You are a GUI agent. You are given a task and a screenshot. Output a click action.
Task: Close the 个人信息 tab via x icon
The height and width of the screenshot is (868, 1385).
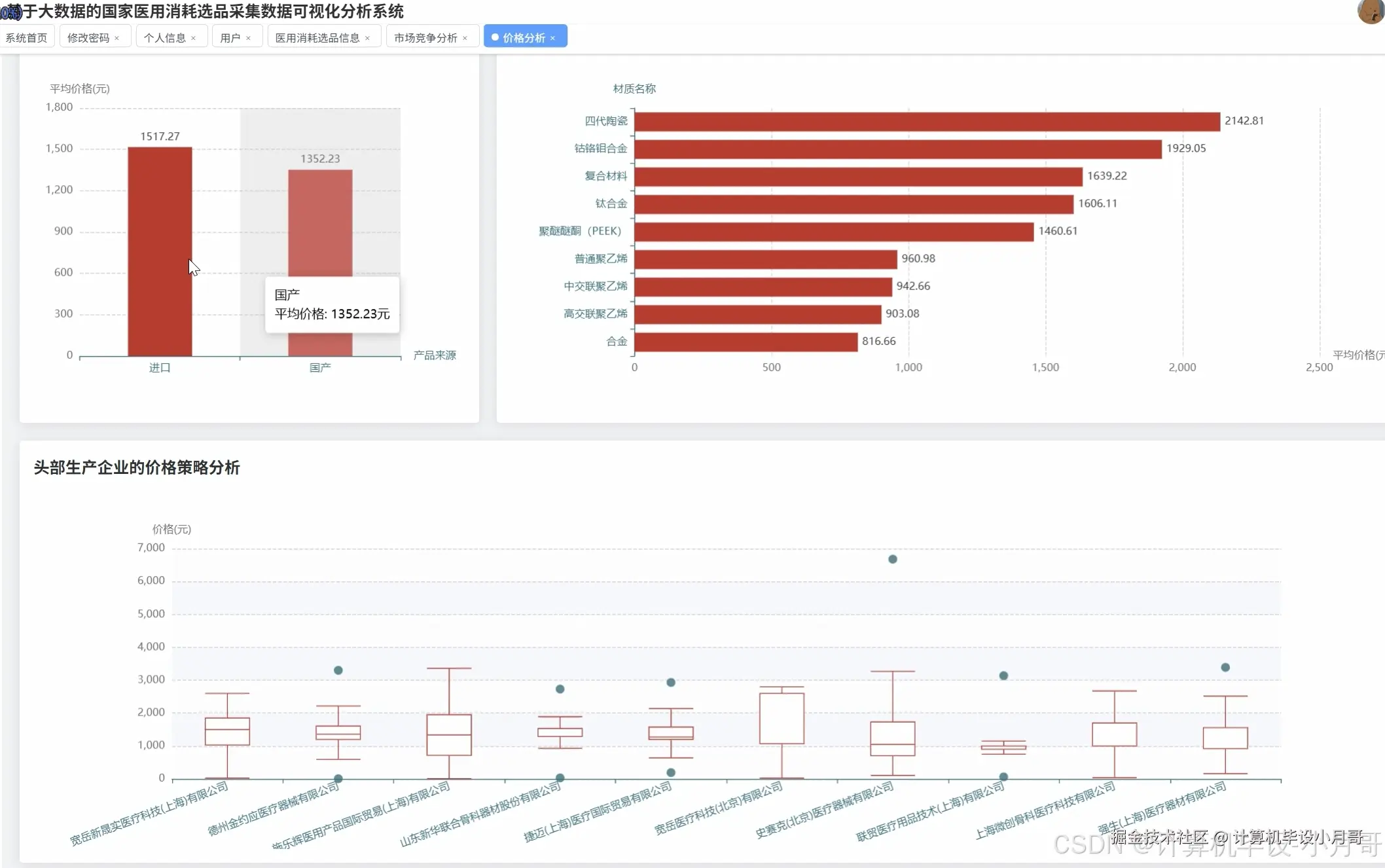[x=194, y=38]
